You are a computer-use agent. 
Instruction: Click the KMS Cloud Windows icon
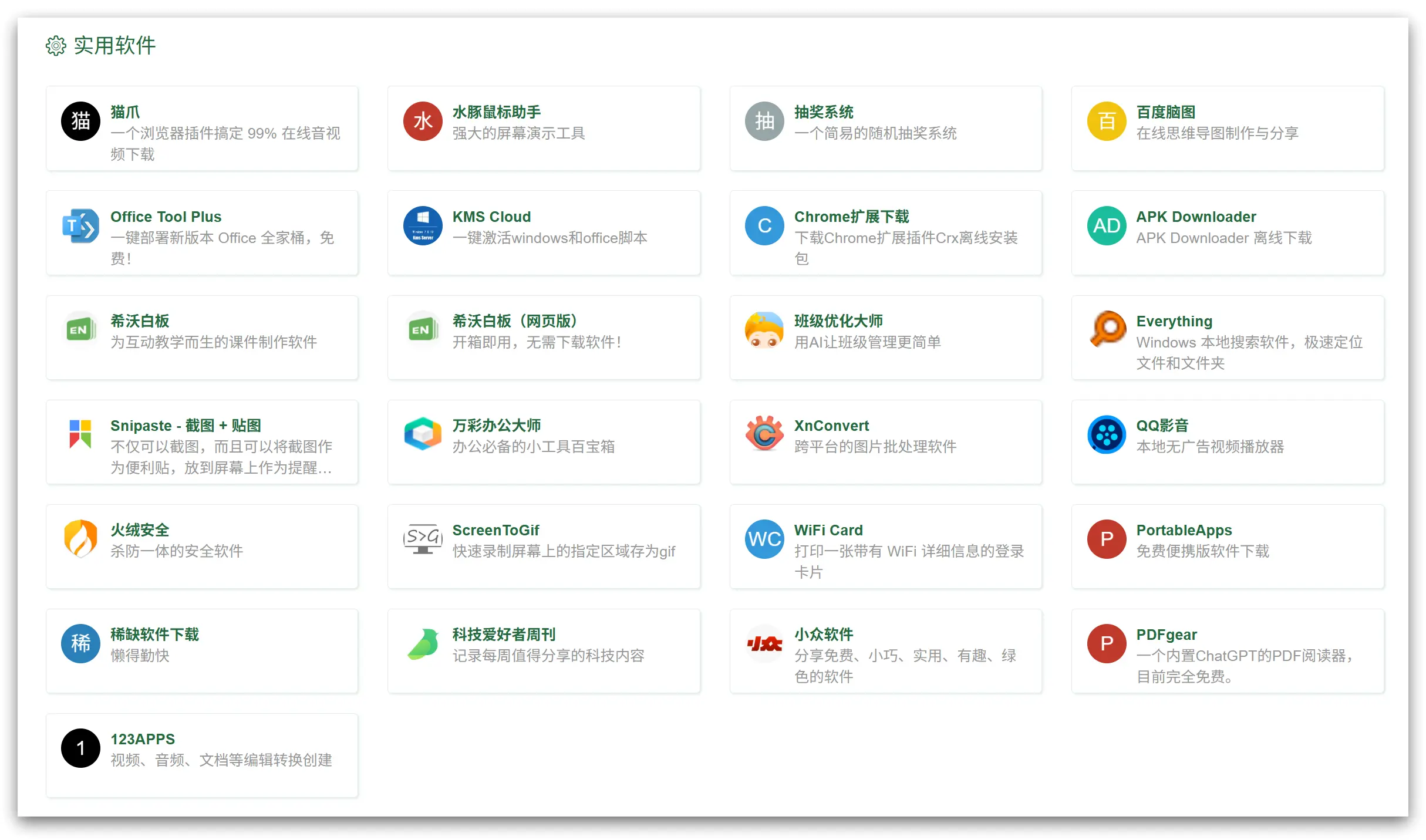coord(423,226)
